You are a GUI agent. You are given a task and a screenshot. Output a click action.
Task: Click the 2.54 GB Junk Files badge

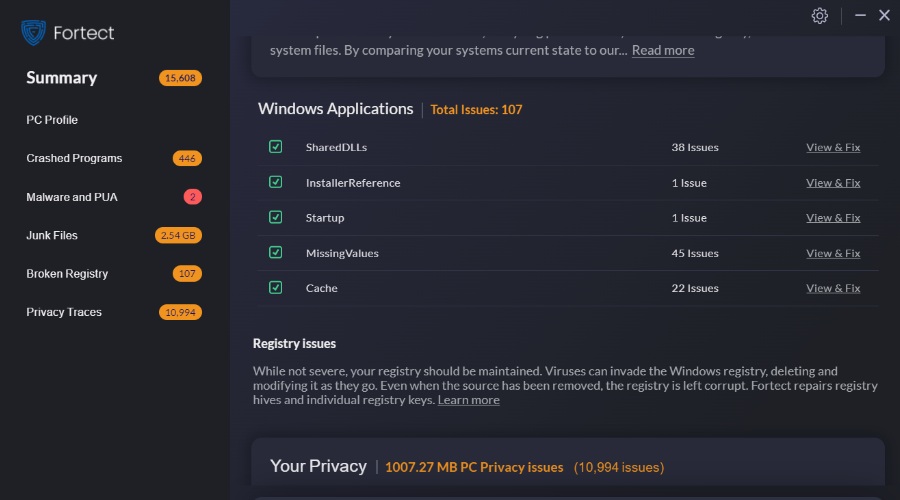(178, 235)
